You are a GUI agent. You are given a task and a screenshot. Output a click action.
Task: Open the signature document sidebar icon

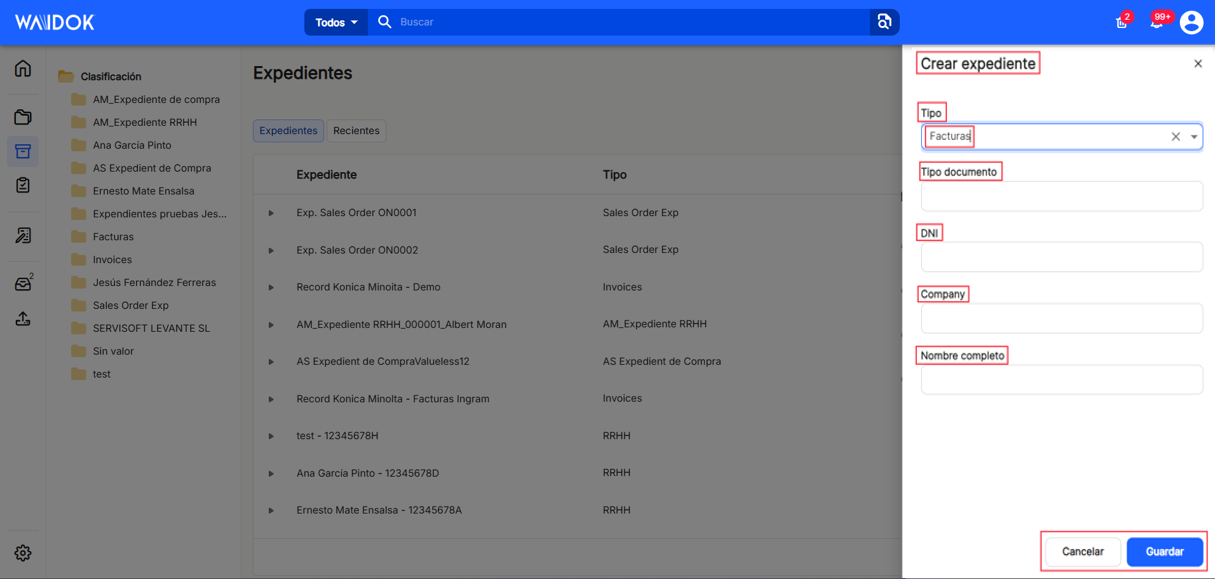point(23,236)
